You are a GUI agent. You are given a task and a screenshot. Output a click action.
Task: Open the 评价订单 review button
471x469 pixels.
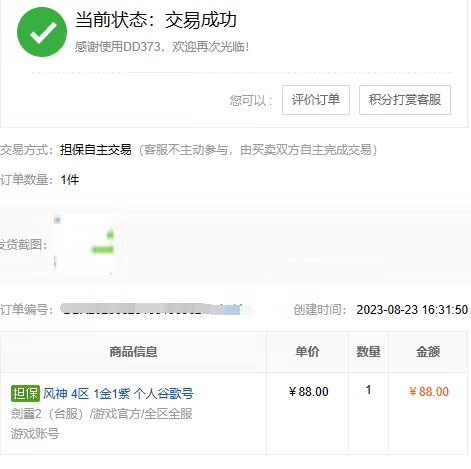[316, 100]
